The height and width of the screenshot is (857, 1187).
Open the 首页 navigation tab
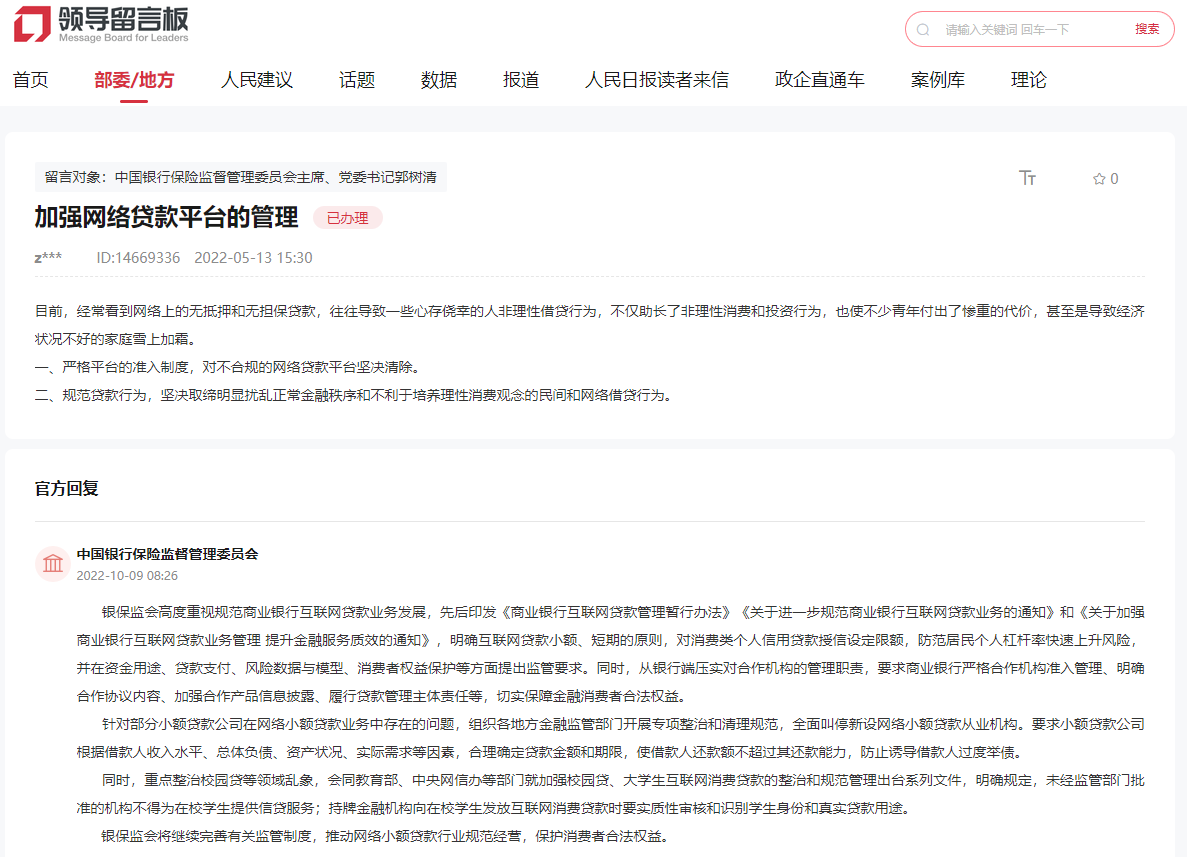click(31, 80)
